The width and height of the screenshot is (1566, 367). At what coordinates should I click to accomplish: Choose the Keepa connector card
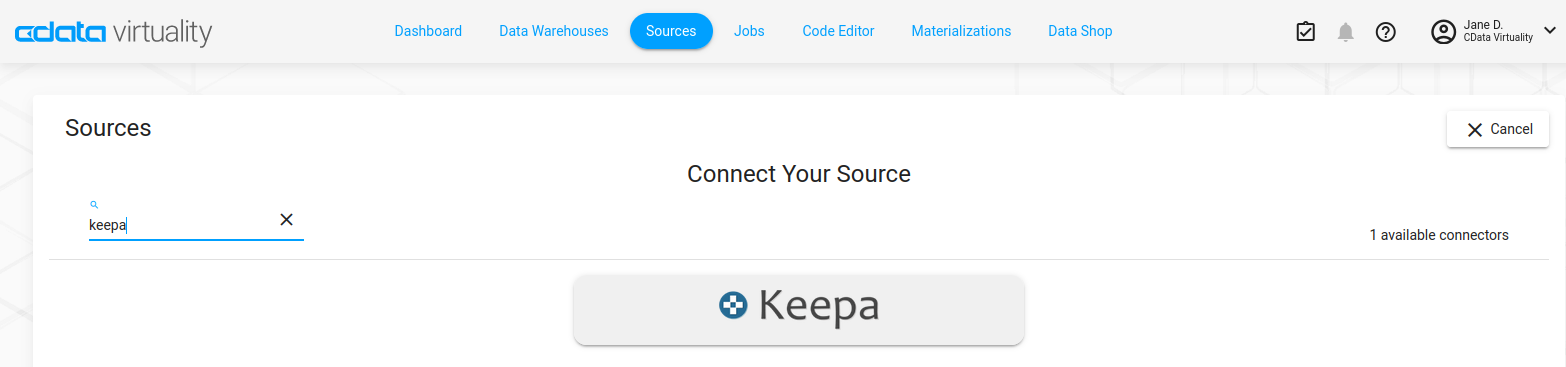click(x=799, y=310)
